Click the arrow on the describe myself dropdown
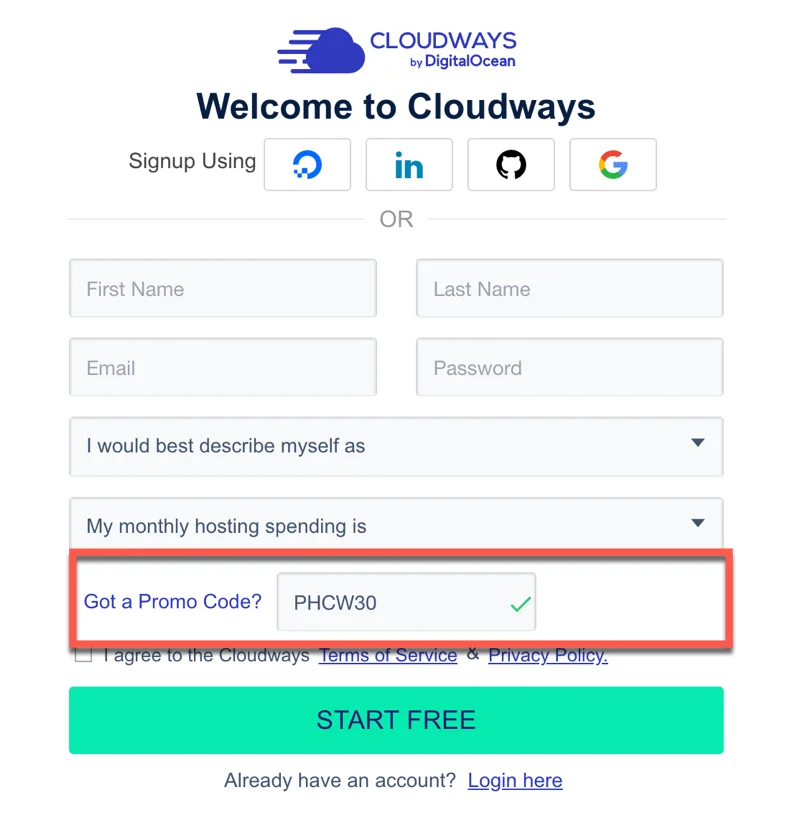Screen dimensions: 800x826 698,444
